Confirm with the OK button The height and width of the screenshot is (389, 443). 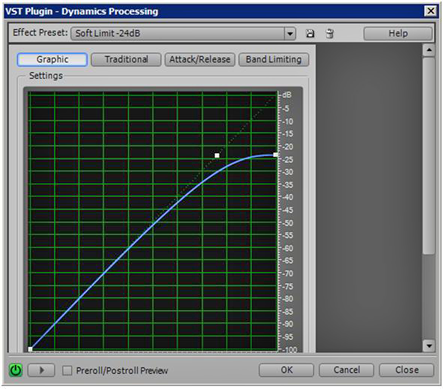point(286,370)
